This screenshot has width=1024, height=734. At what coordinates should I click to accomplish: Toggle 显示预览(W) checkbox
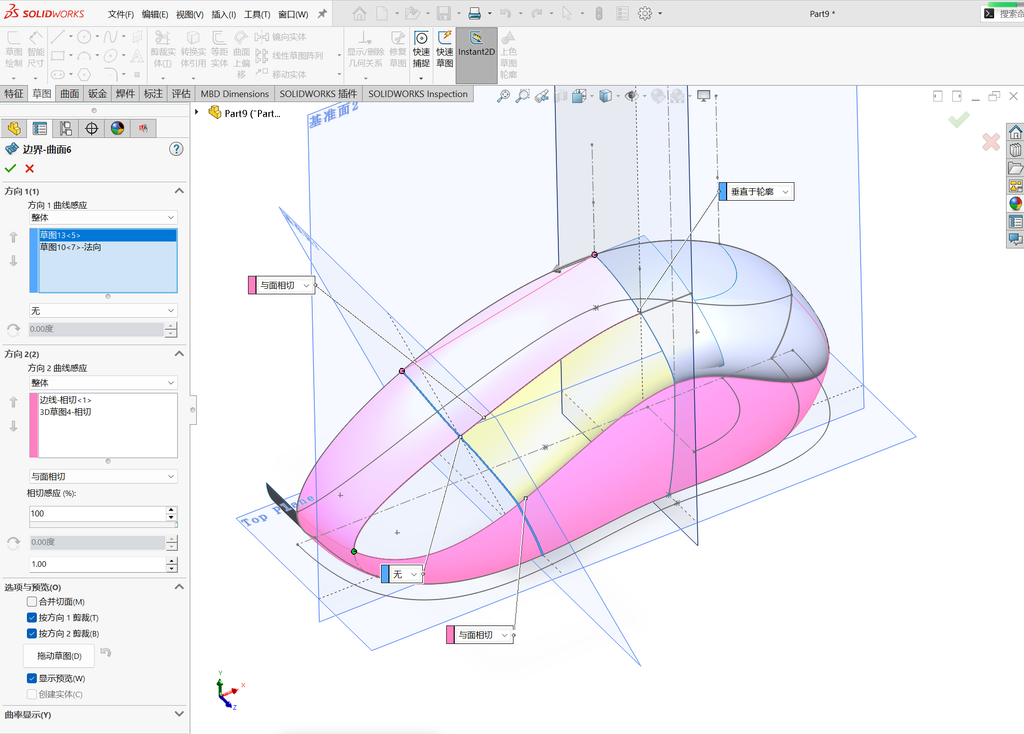[31, 678]
